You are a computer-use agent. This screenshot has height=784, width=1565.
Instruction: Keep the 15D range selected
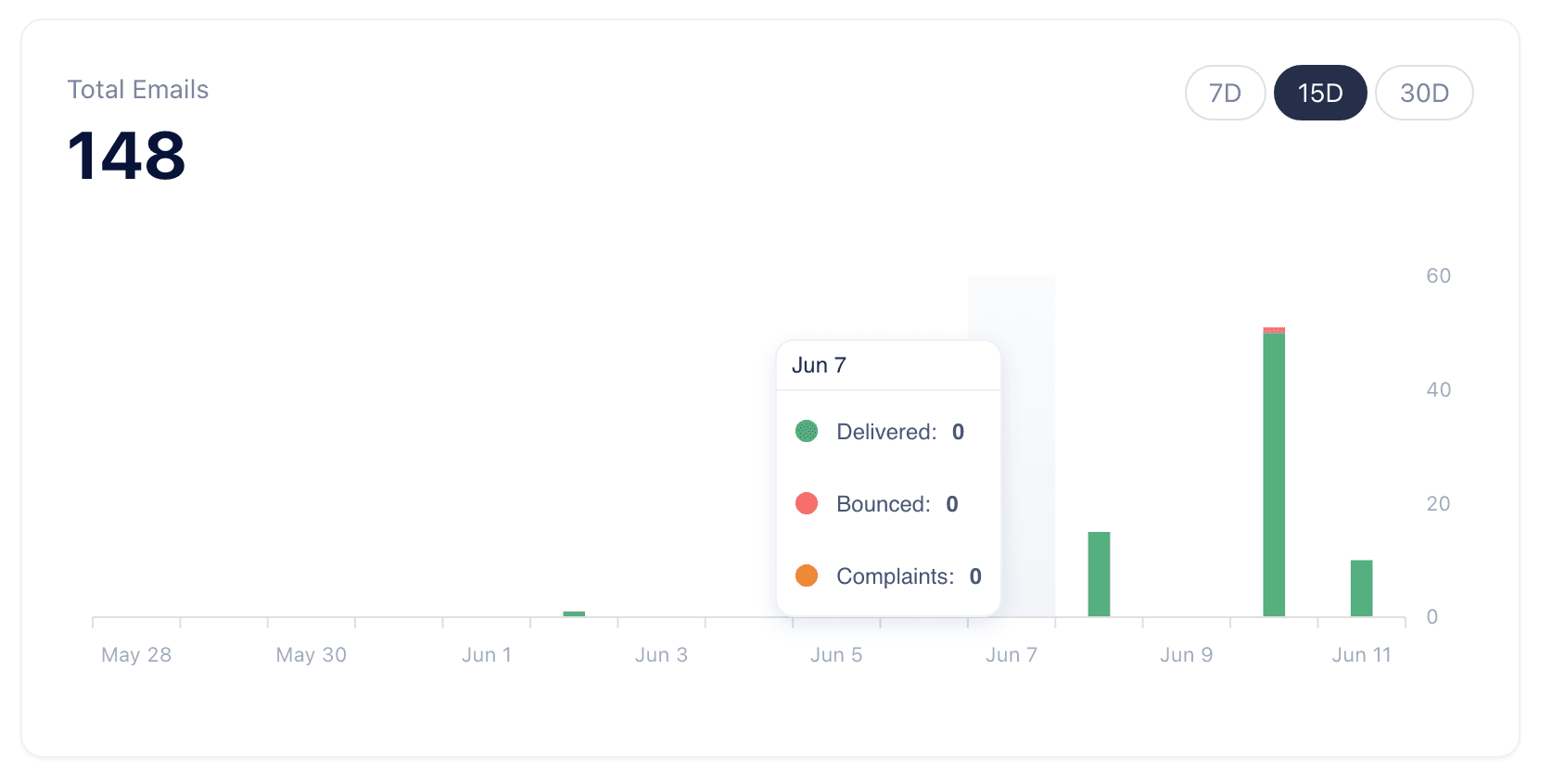[1320, 93]
